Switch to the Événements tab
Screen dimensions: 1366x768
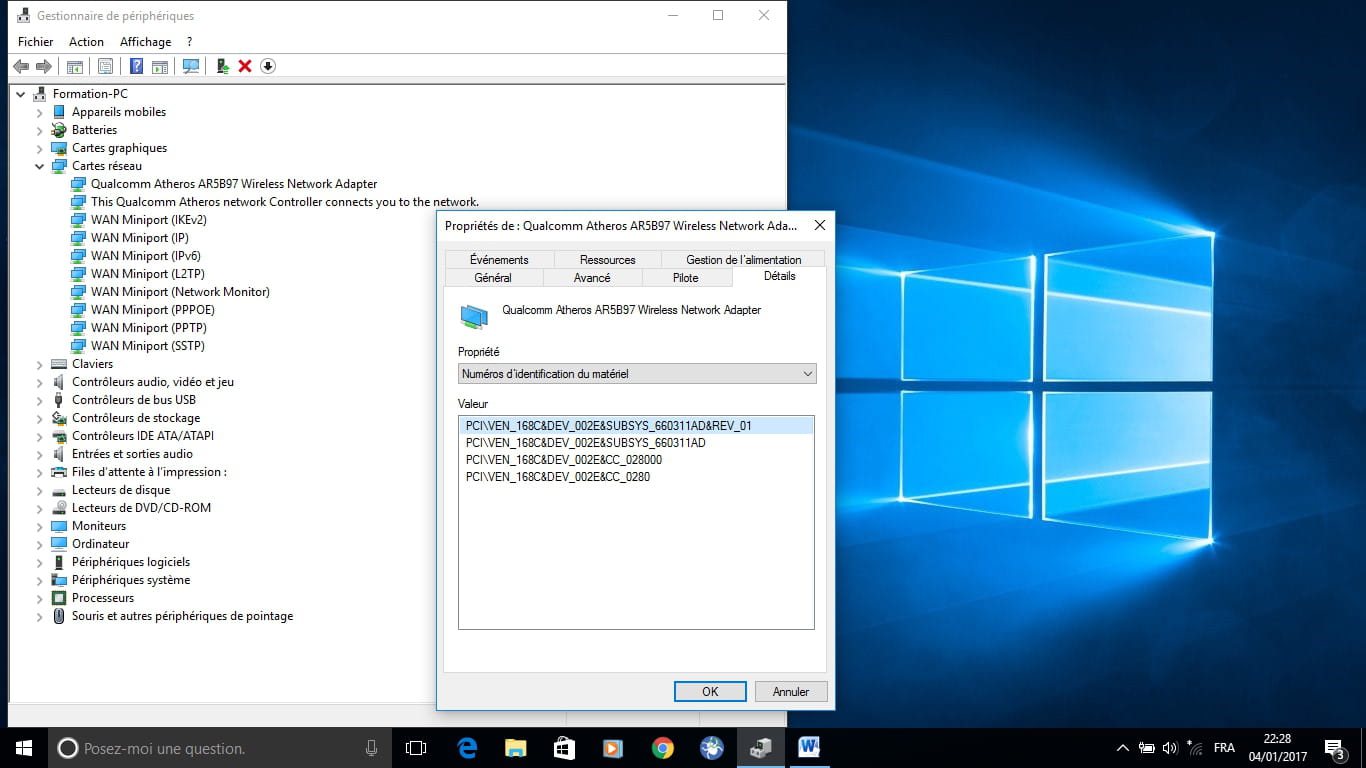(x=499, y=260)
